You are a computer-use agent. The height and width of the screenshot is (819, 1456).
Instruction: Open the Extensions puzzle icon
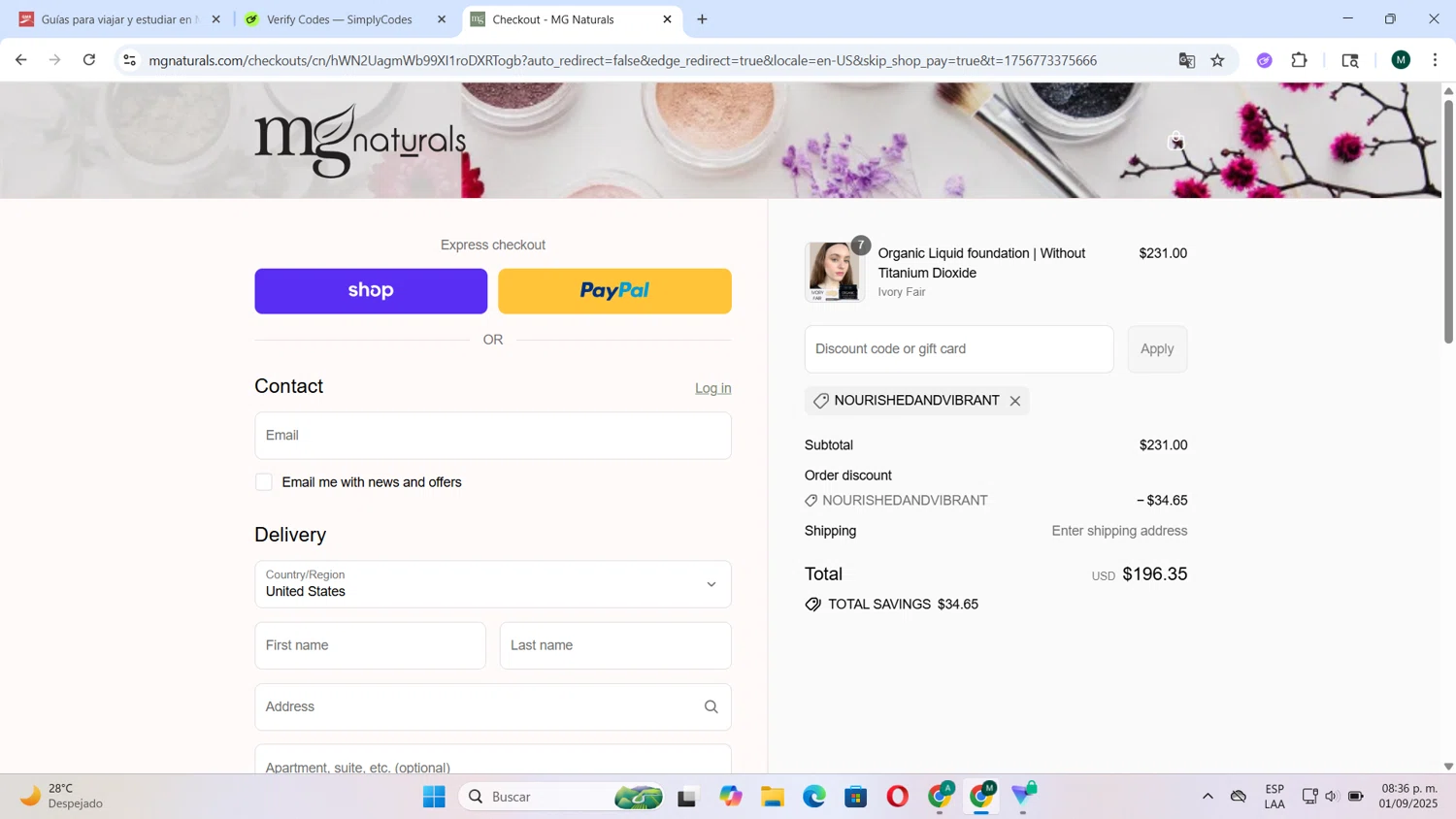click(1299, 60)
